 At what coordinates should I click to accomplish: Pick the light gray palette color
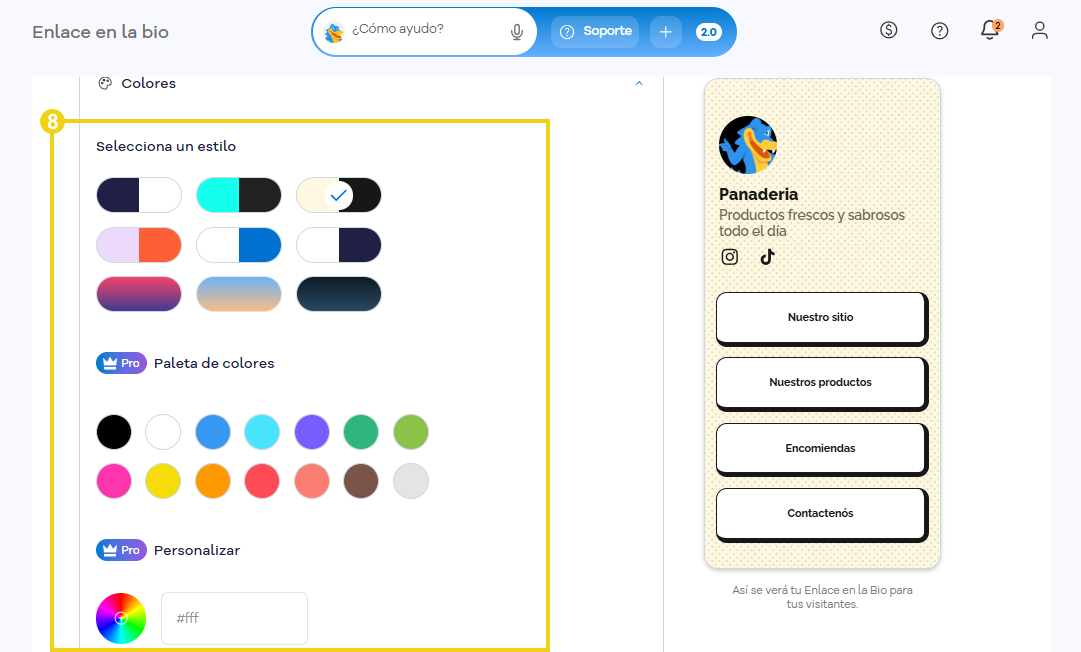tap(411, 481)
